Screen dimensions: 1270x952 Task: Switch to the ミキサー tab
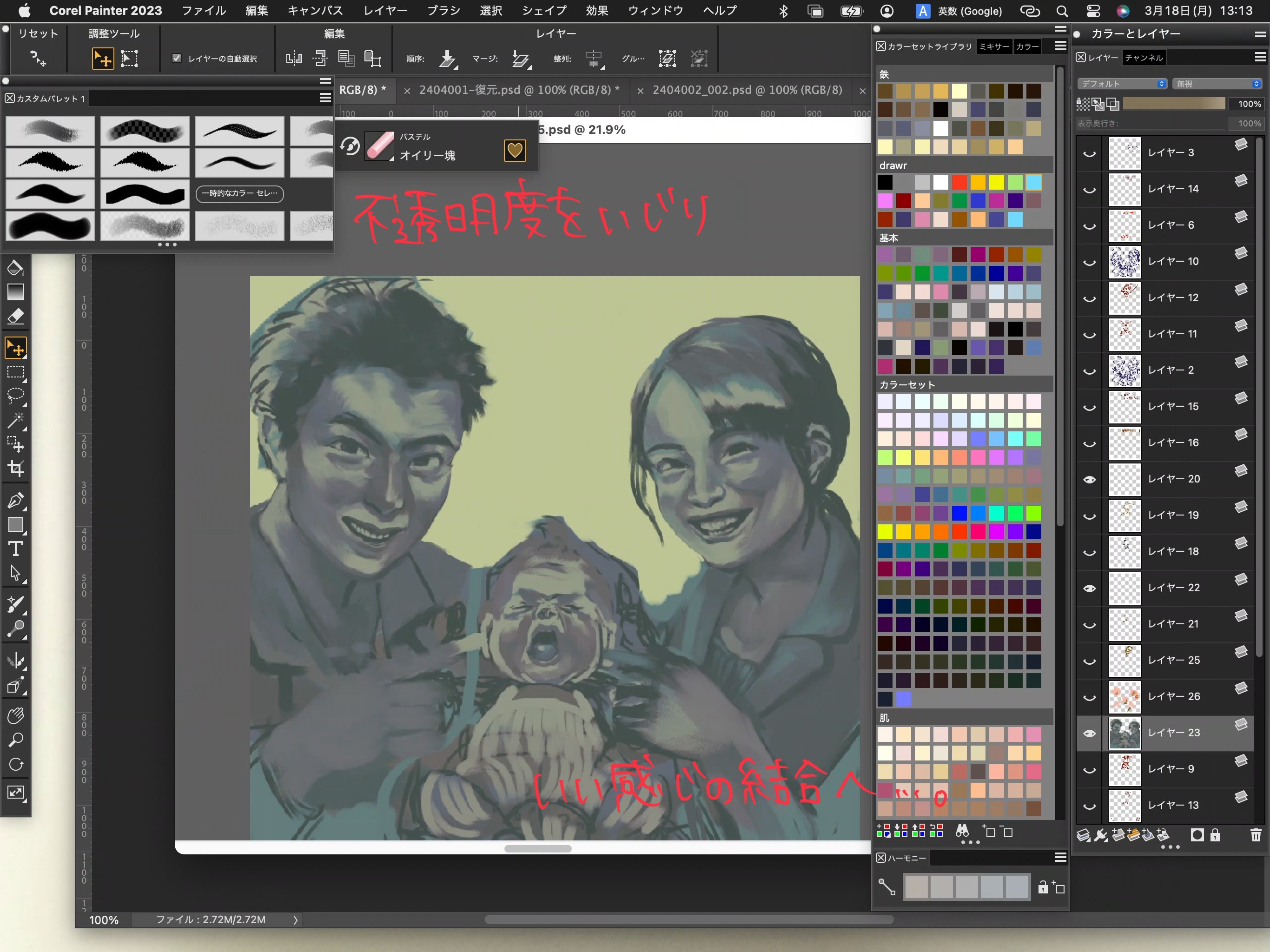coord(994,46)
